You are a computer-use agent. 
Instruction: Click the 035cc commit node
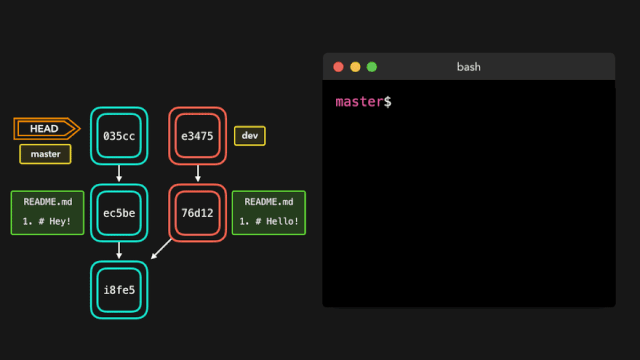pos(119,136)
